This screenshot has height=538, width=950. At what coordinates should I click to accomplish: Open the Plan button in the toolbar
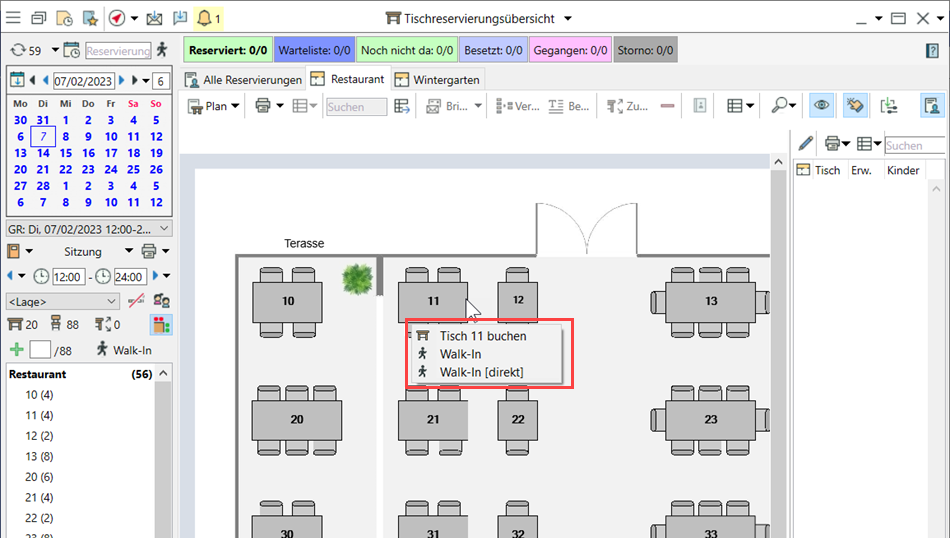(214, 106)
